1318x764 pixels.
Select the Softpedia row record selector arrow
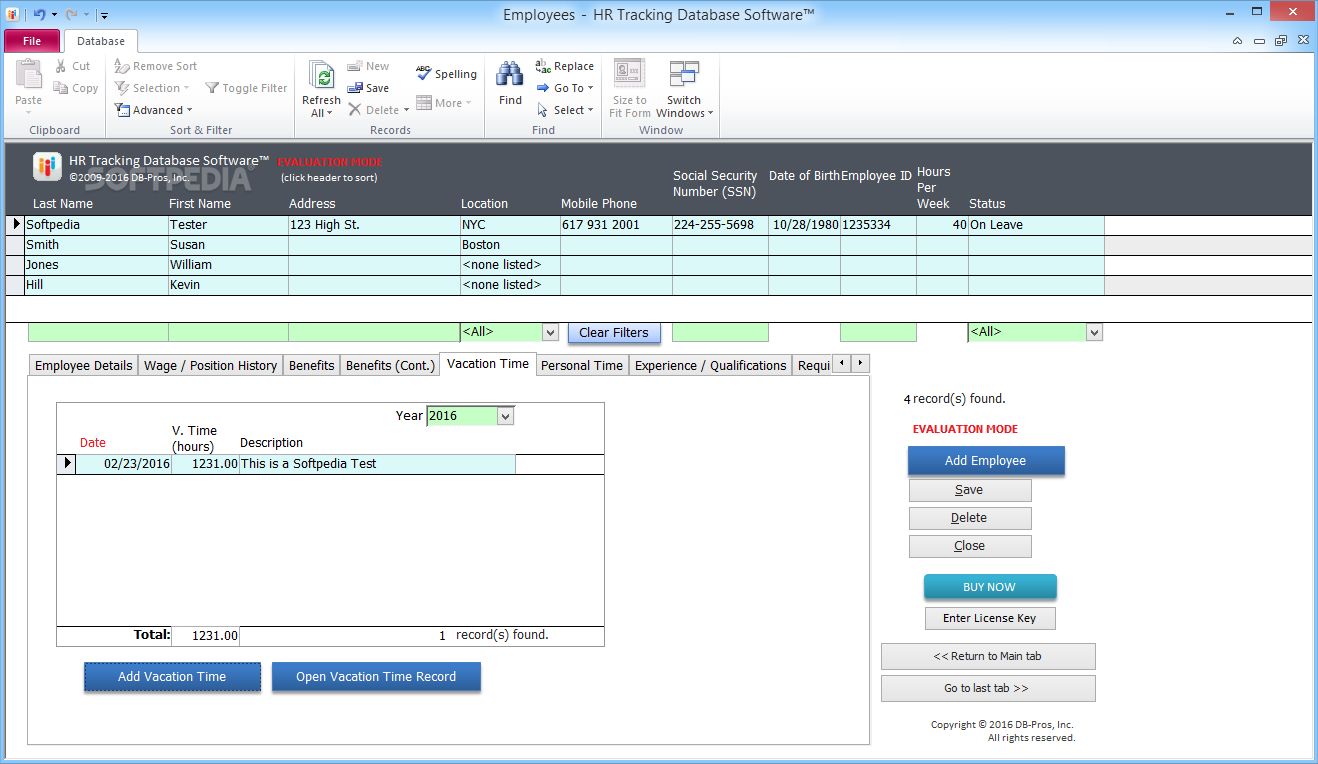(16, 225)
